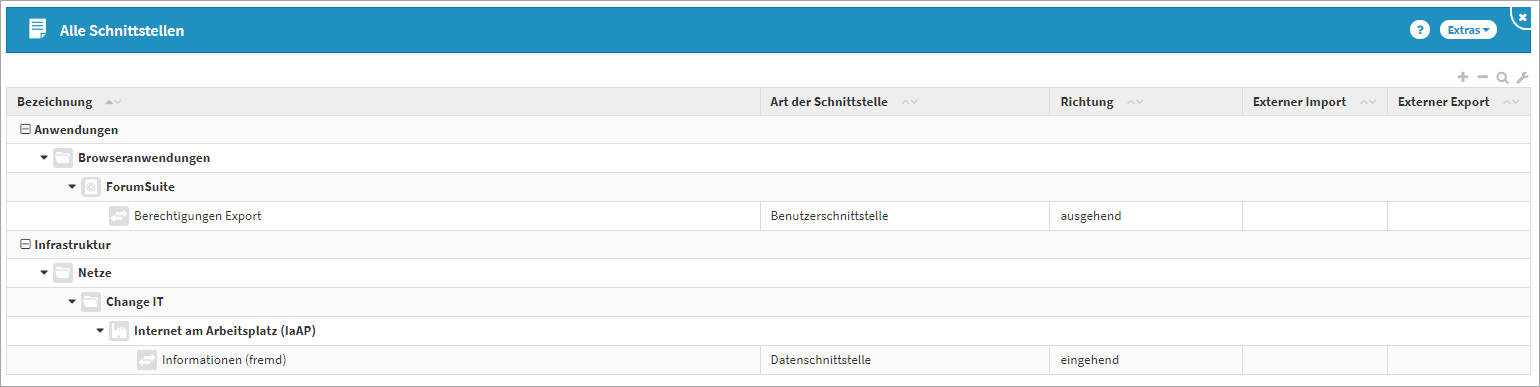1540x387 pixels.
Task: Open the table search magnifier icon
Action: click(x=1502, y=77)
